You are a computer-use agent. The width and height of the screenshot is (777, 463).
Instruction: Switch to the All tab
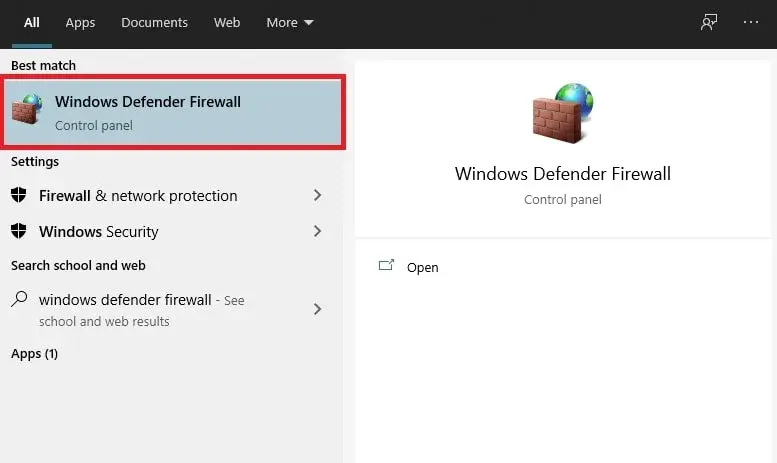coord(32,23)
